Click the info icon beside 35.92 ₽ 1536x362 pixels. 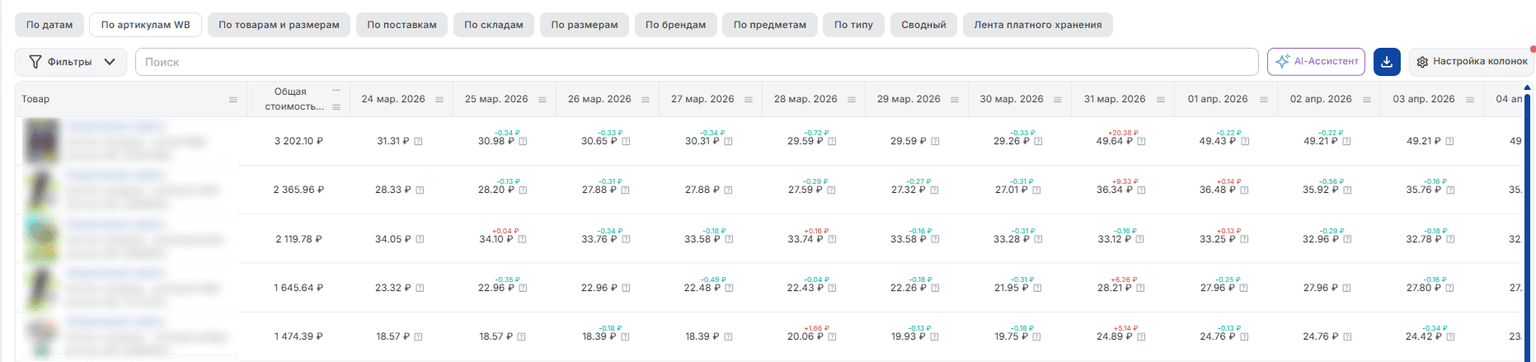1347,189
